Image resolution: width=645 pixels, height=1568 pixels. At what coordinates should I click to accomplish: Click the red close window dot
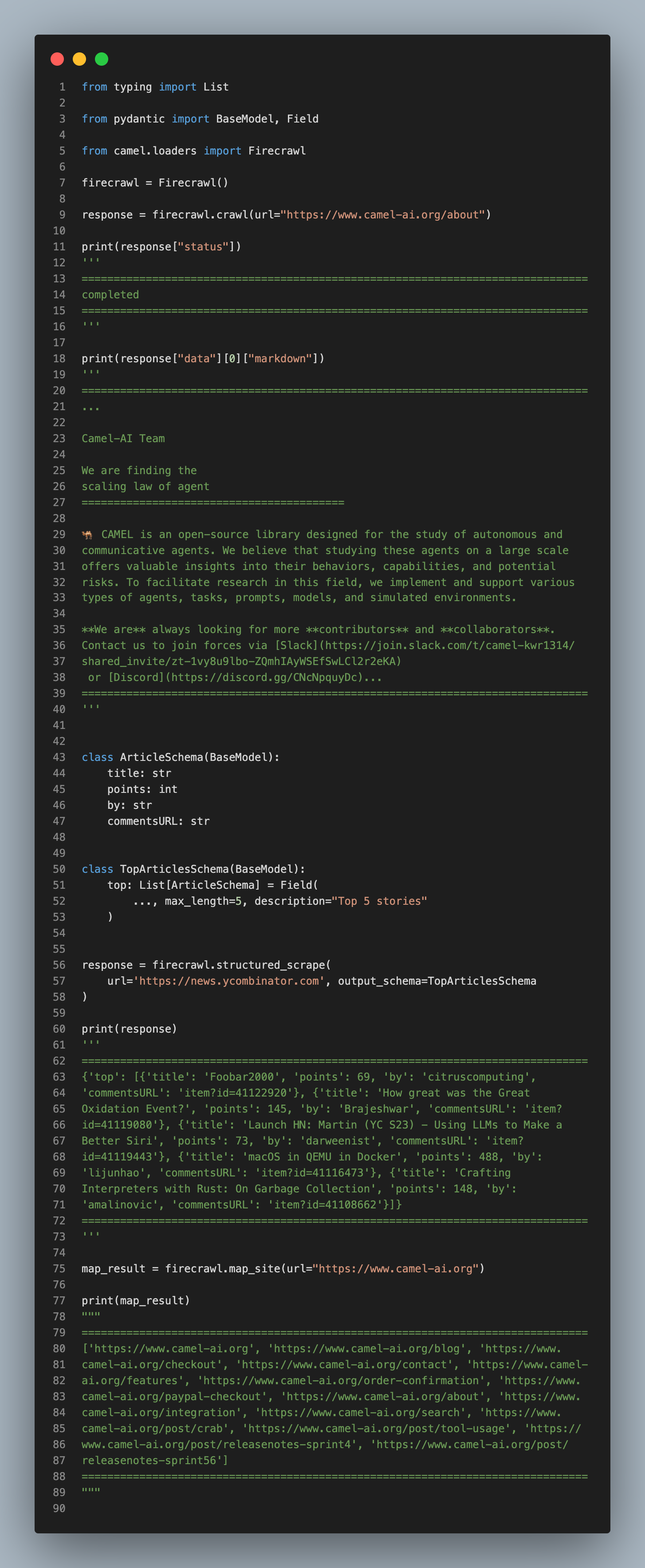tap(57, 59)
